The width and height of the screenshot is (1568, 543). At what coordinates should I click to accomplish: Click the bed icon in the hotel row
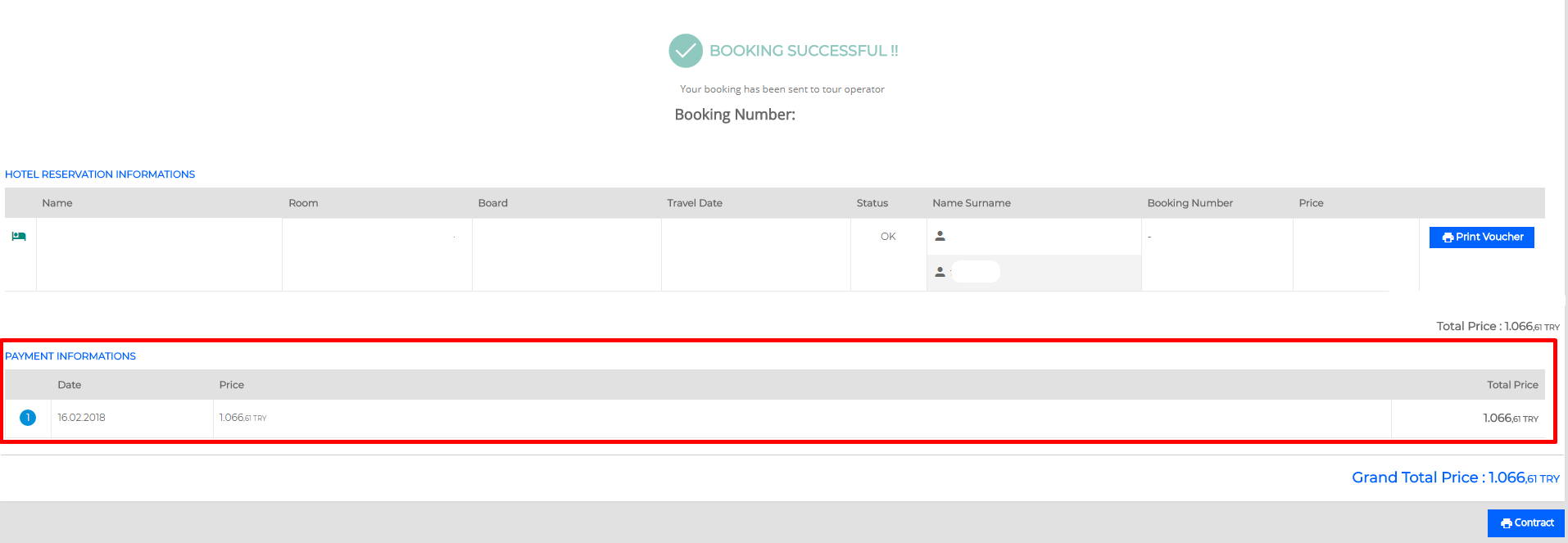click(x=19, y=236)
